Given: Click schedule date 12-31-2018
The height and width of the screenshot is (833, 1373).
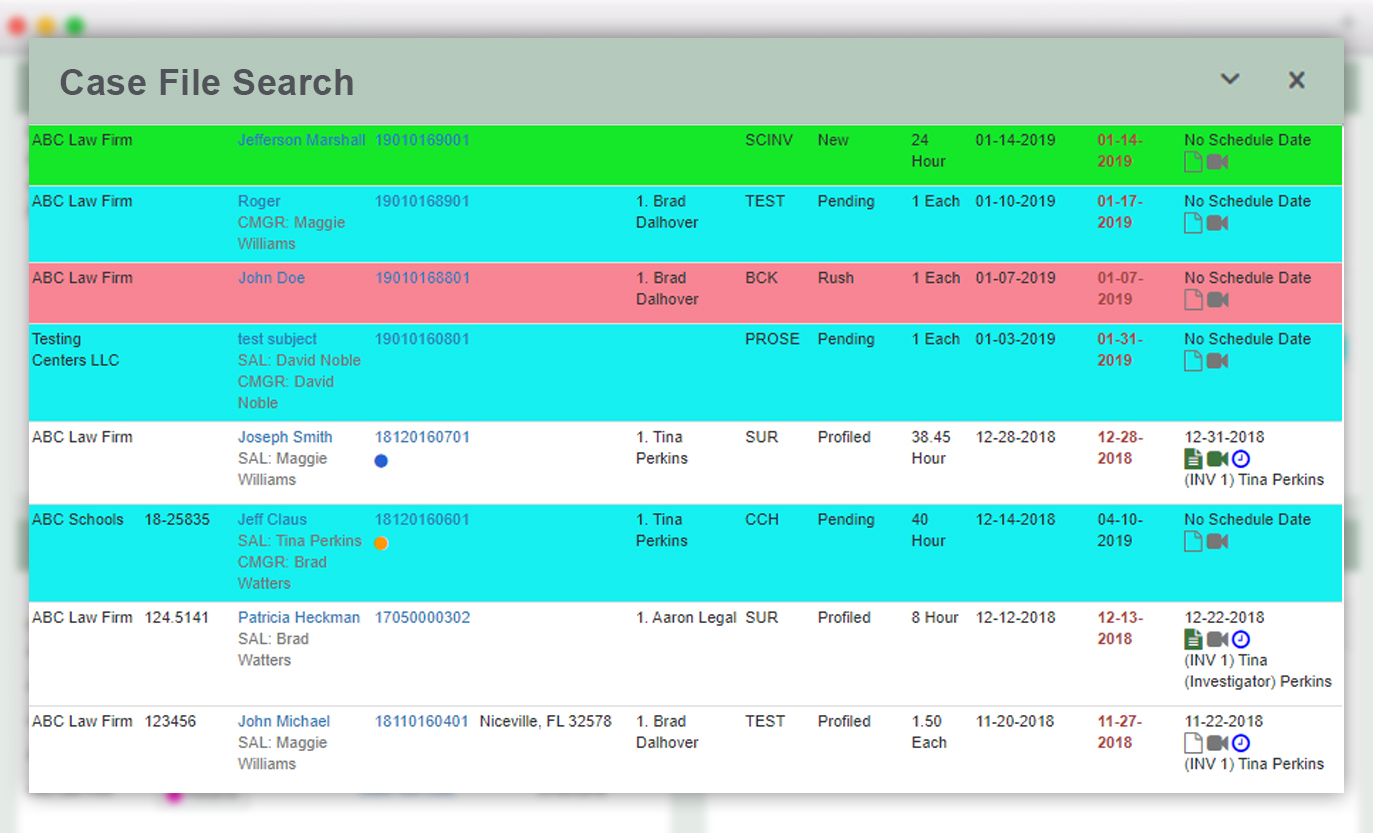Looking at the screenshot, I should (1224, 437).
